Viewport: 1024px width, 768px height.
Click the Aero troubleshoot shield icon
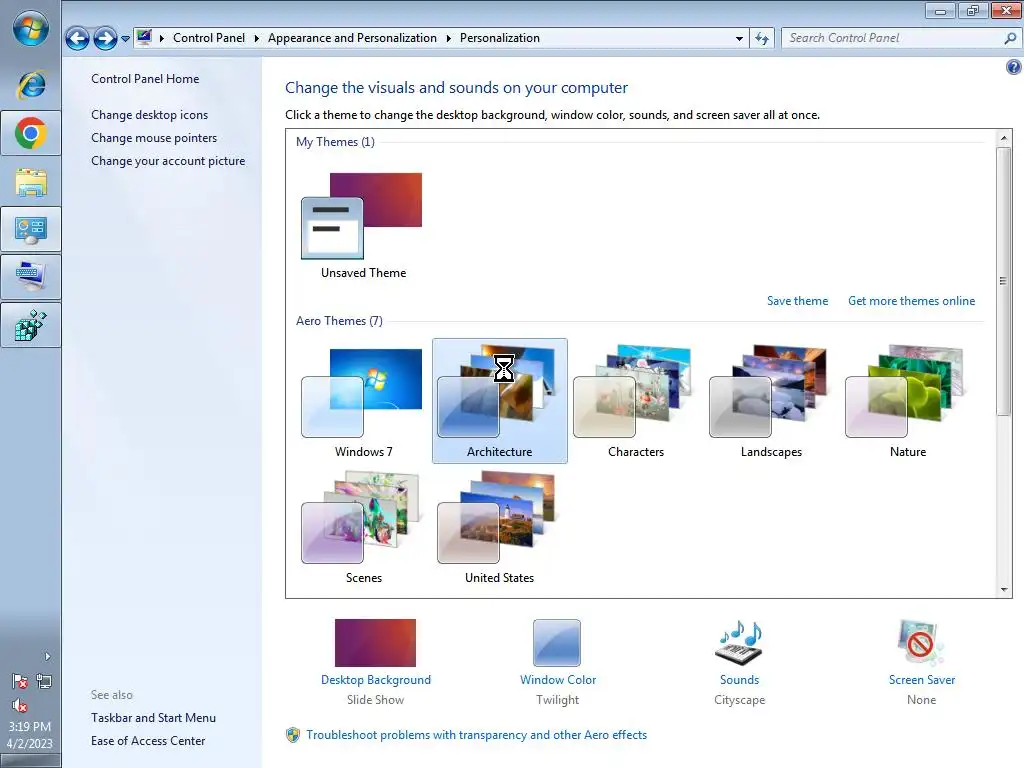tap(293, 735)
